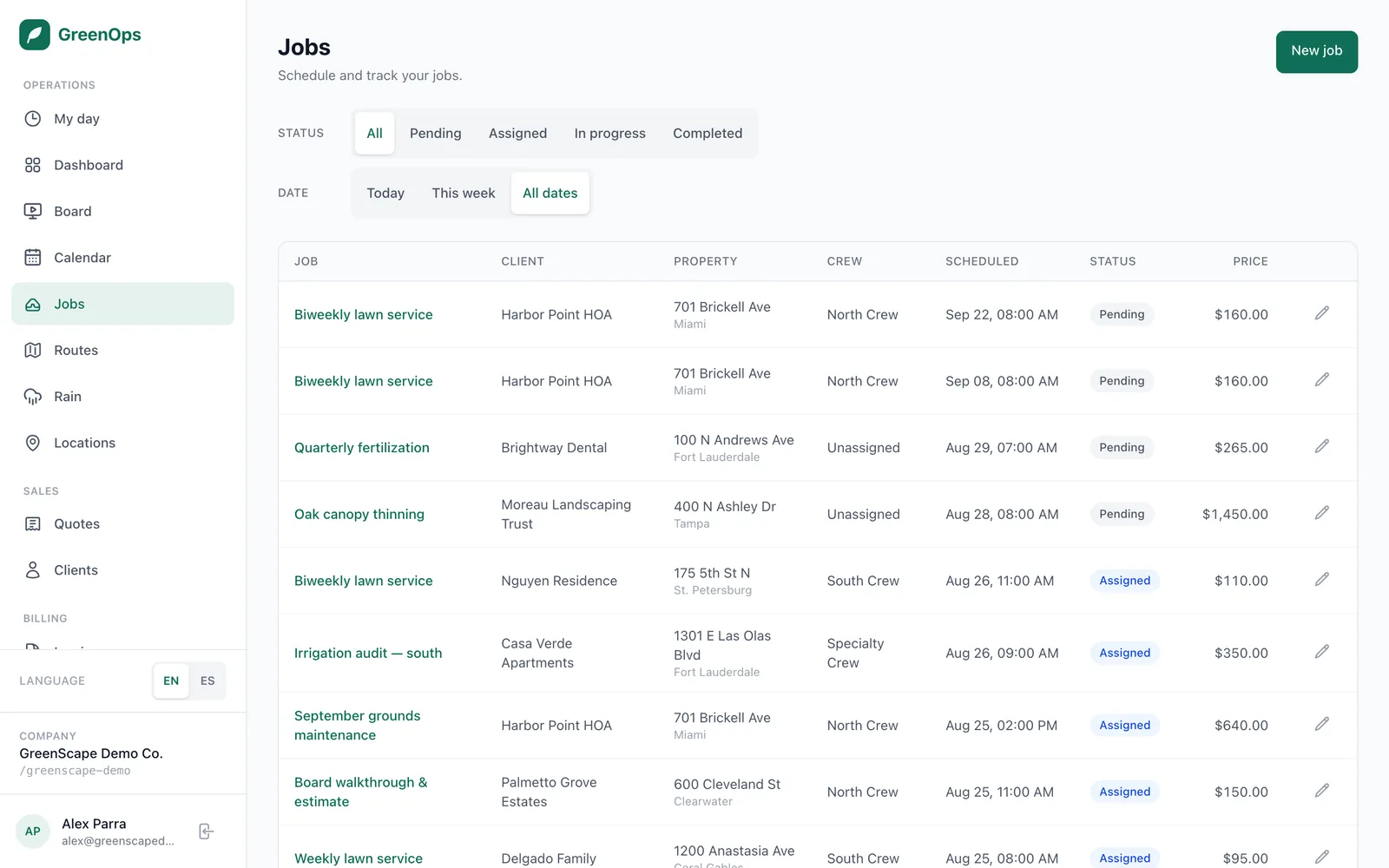This screenshot has height=868, width=1389.
Task: Open the Weekly lawn service job link
Action: pyautogui.click(x=359, y=858)
